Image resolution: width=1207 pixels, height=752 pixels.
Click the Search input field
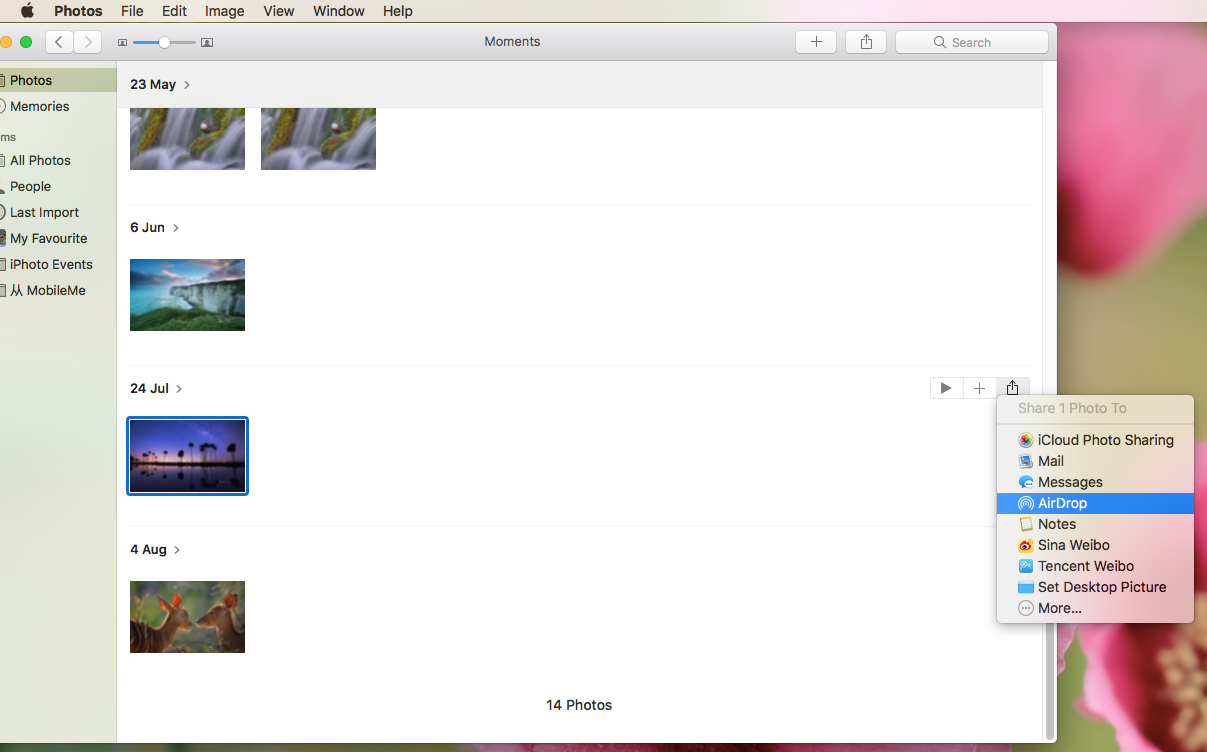point(971,42)
